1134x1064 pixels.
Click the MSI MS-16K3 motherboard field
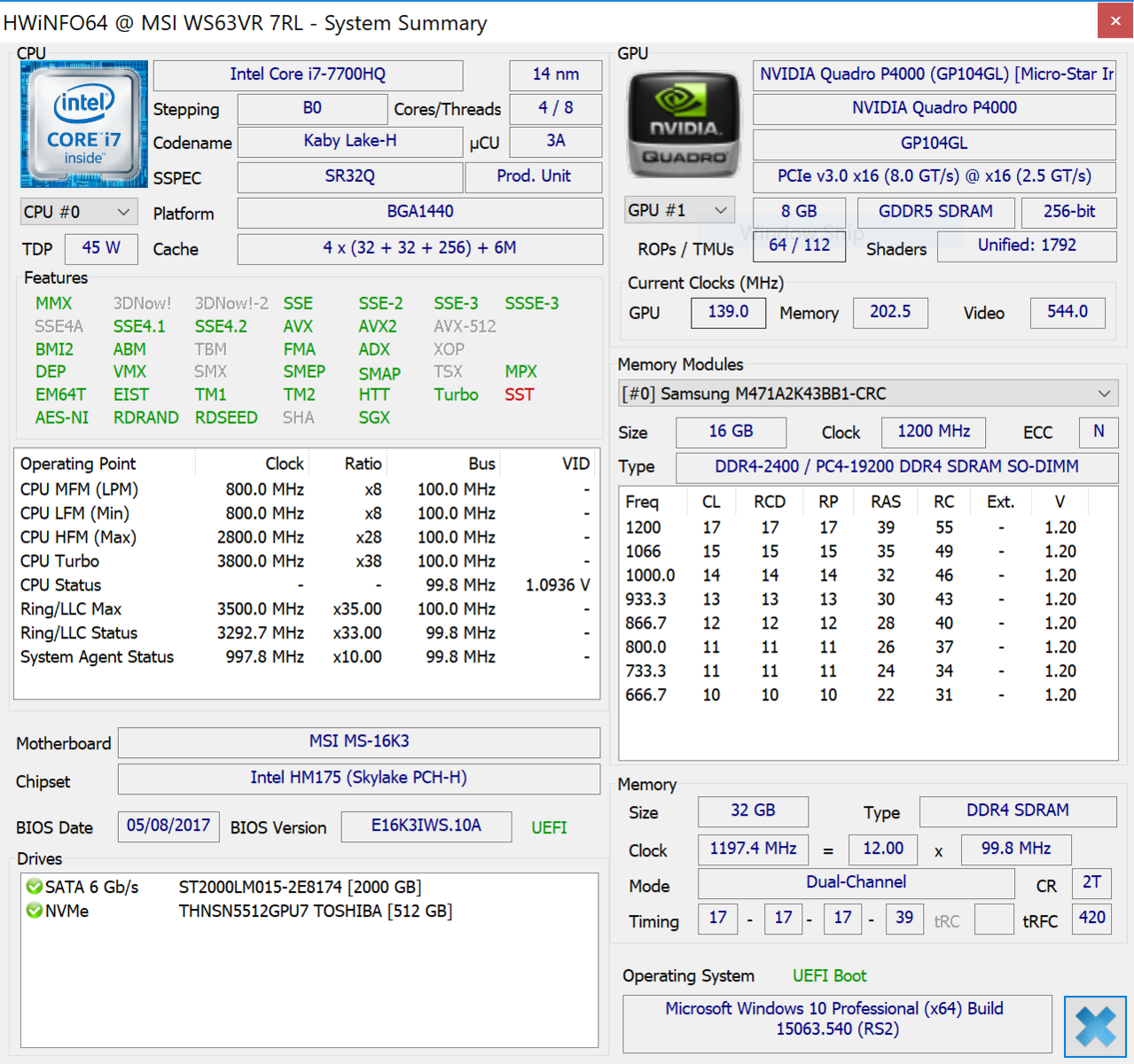359,741
